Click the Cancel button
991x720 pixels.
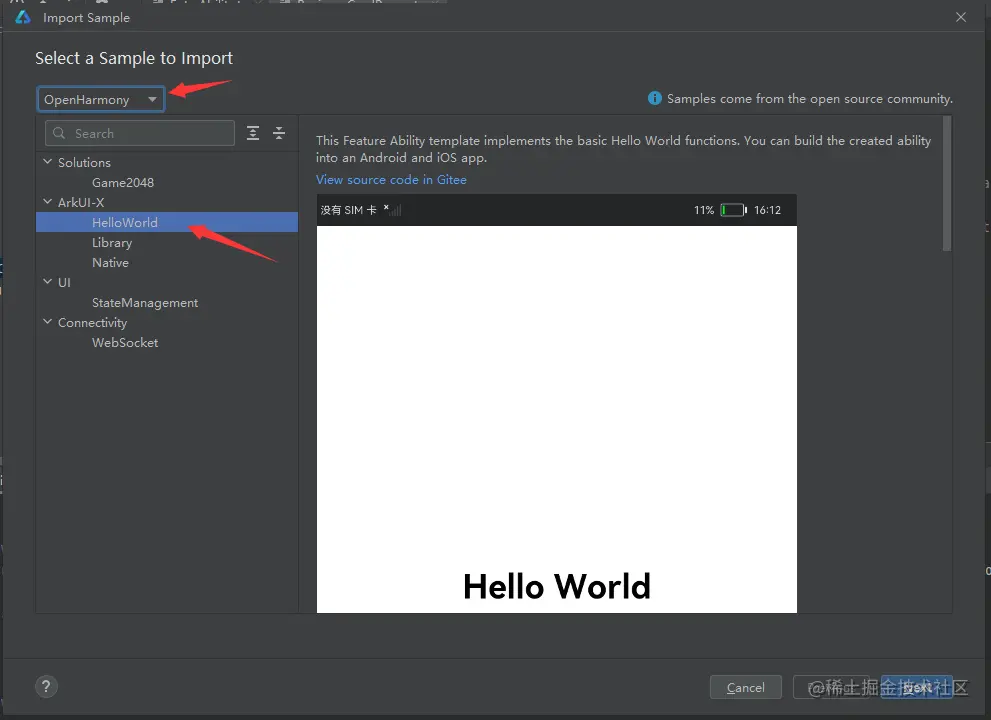746,687
